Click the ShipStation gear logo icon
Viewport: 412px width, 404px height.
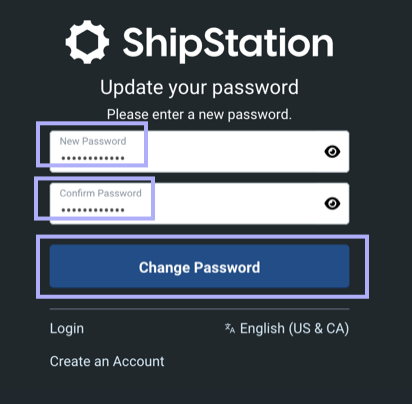tap(87, 42)
